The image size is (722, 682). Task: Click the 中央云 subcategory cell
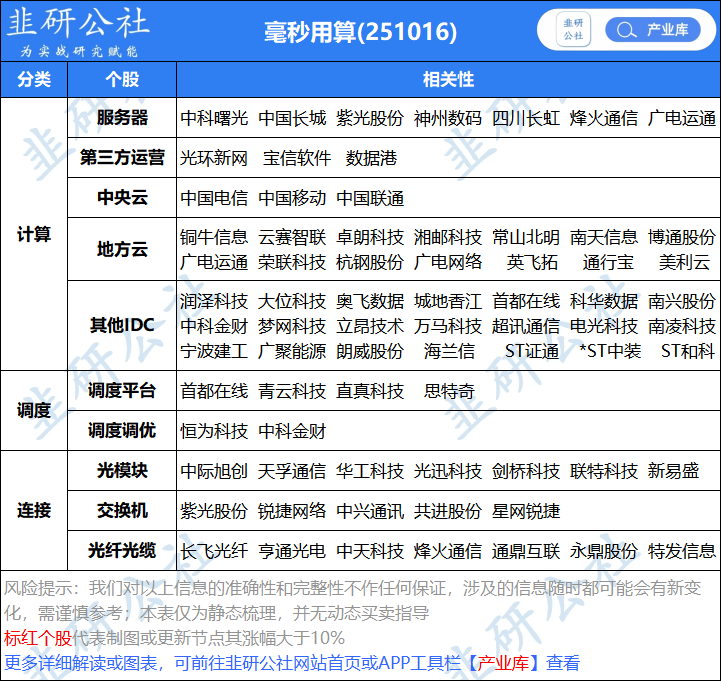pos(122,198)
